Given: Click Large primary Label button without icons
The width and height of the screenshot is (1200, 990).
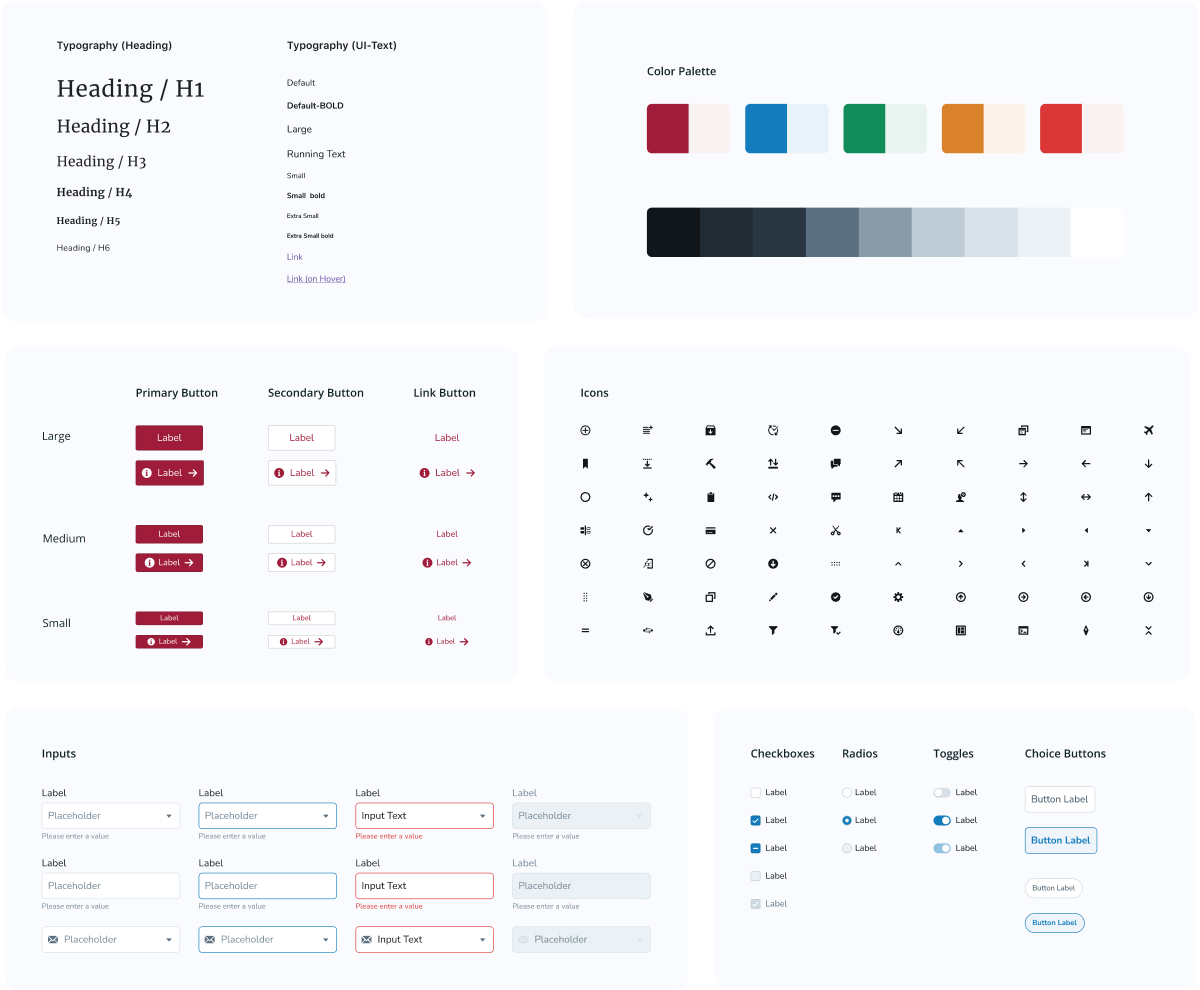Looking at the screenshot, I should [x=169, y=438].
